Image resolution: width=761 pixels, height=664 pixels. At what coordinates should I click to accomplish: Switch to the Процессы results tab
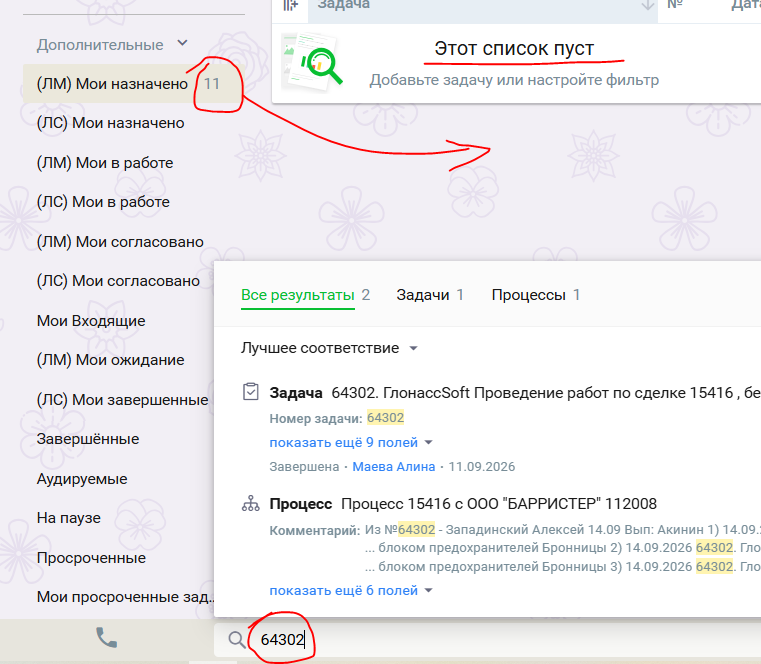point(536,295)
